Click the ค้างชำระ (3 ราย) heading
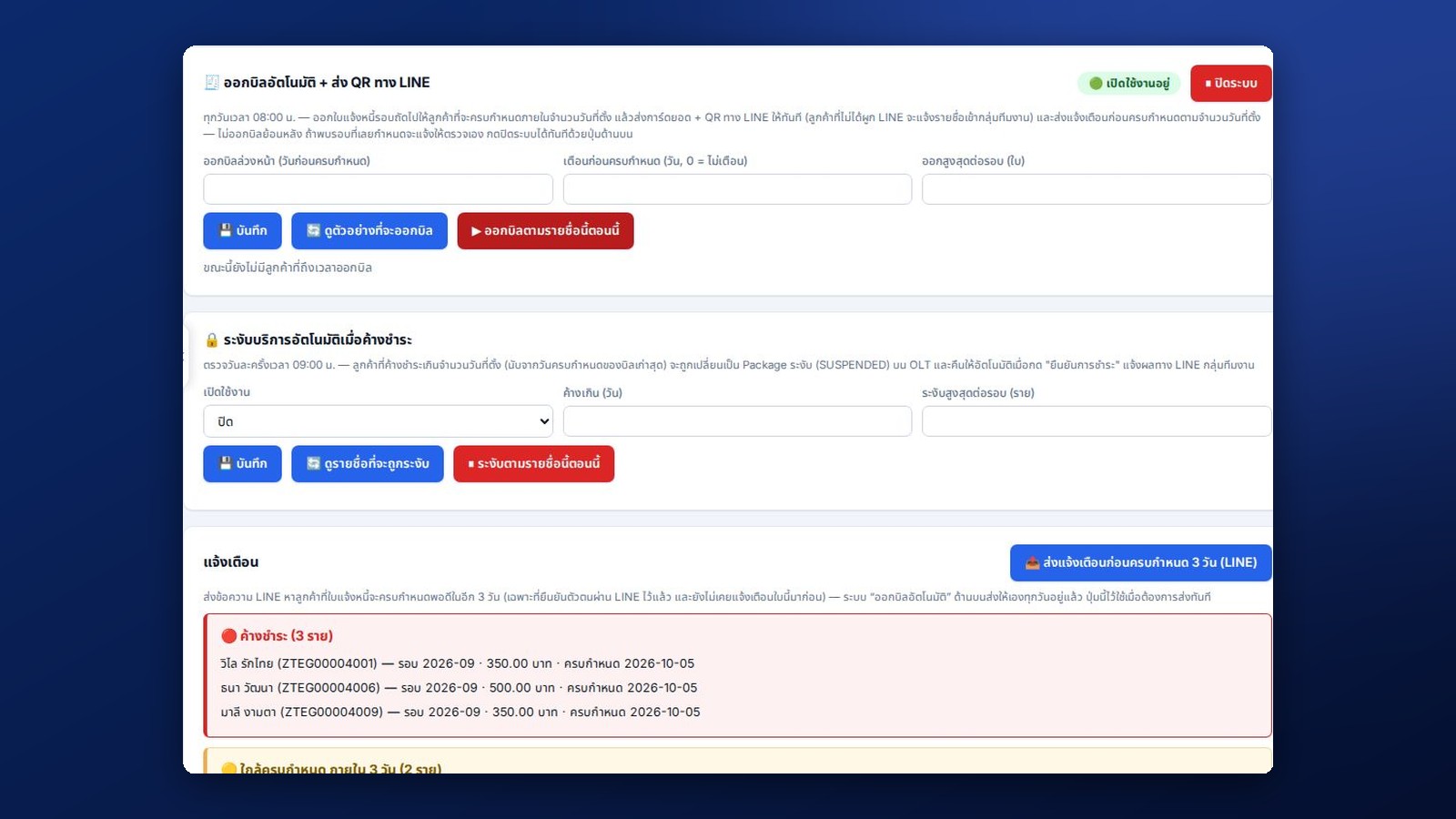The width and height of the screenshot is (1456, 819). [277, 635]
